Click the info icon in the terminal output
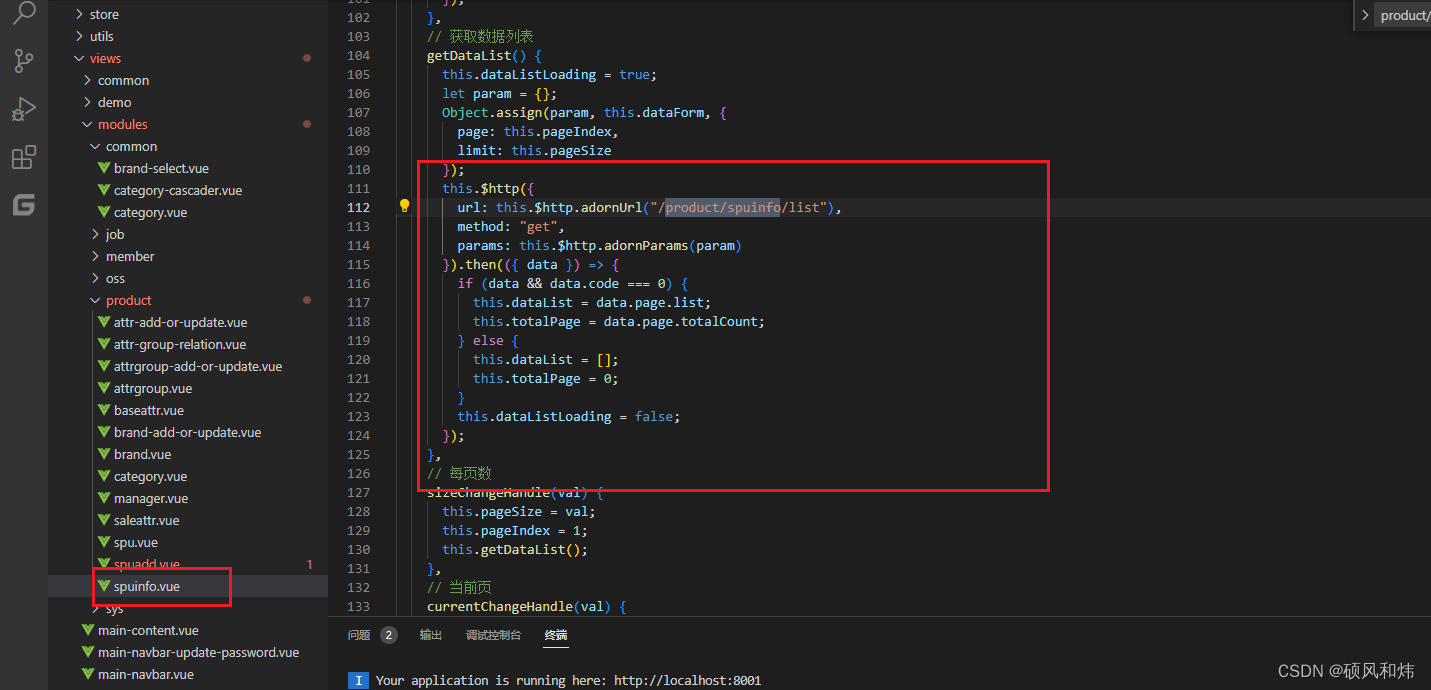Viewport: 1431px width, 690px height. tap(357, 680)
